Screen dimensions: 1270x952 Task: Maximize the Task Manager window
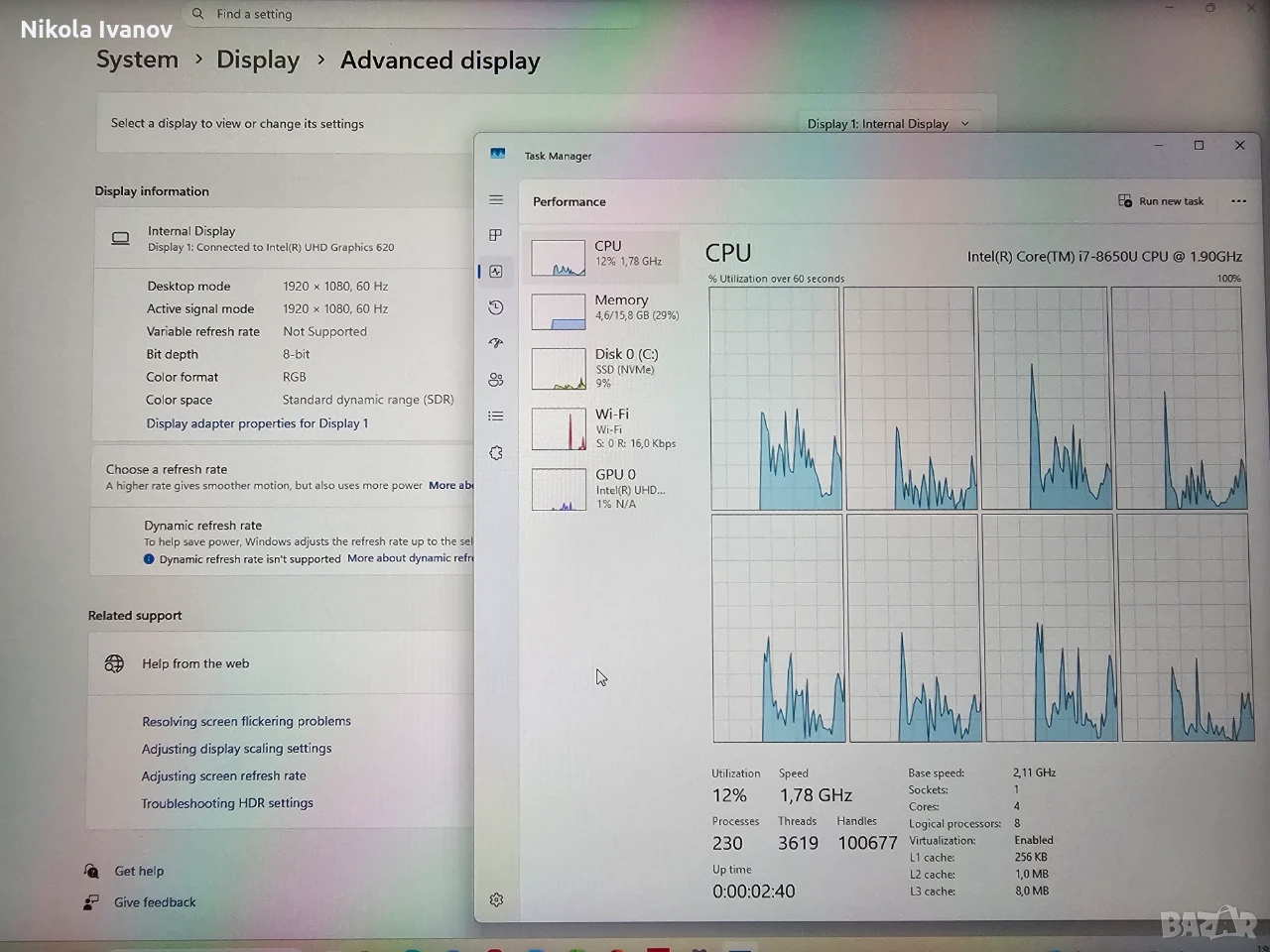pyautogui.click(x=1199, y=145)
